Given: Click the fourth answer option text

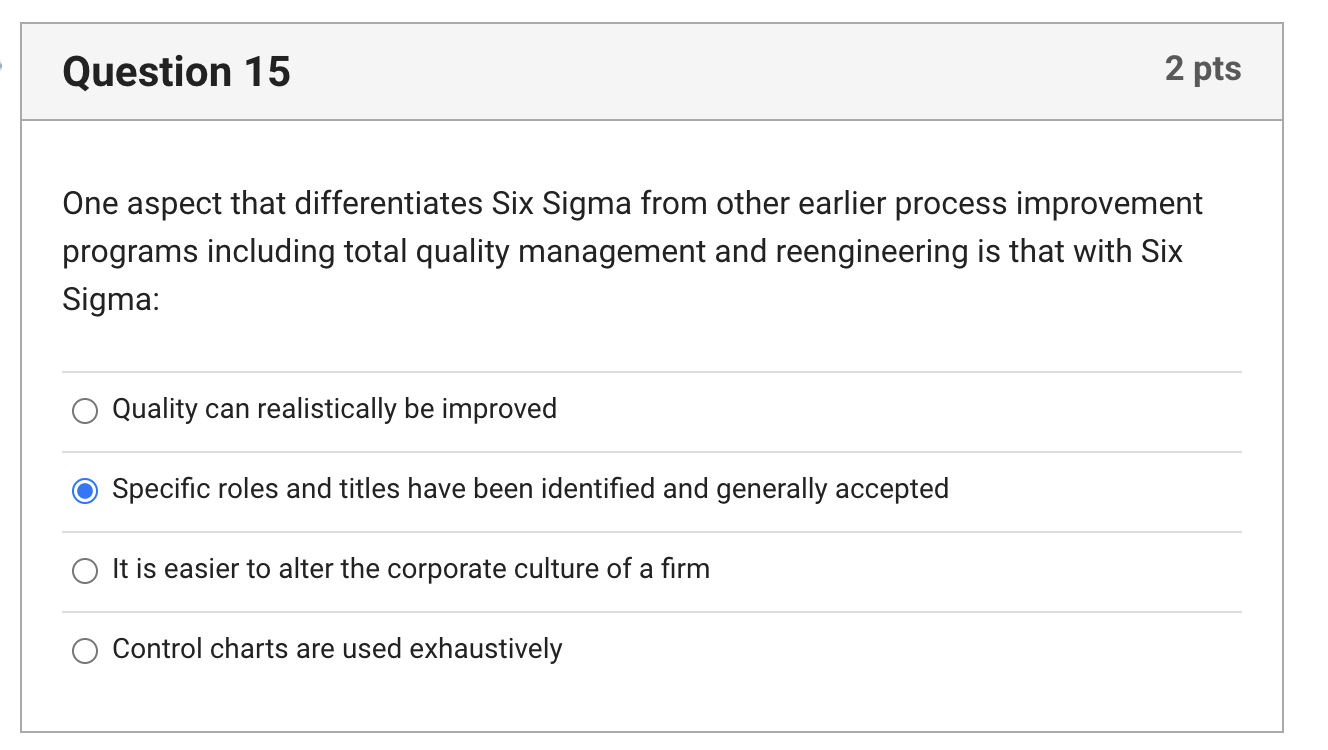Looking at the screenshot, I should click(x=337, y=649).
